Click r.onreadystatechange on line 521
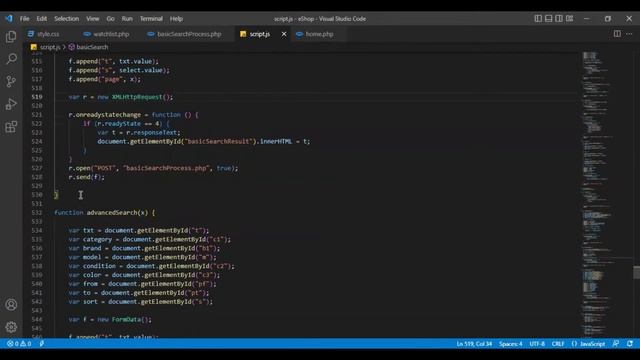The width and height of the screenshot is (640, 360). click(x=104, y=115)
